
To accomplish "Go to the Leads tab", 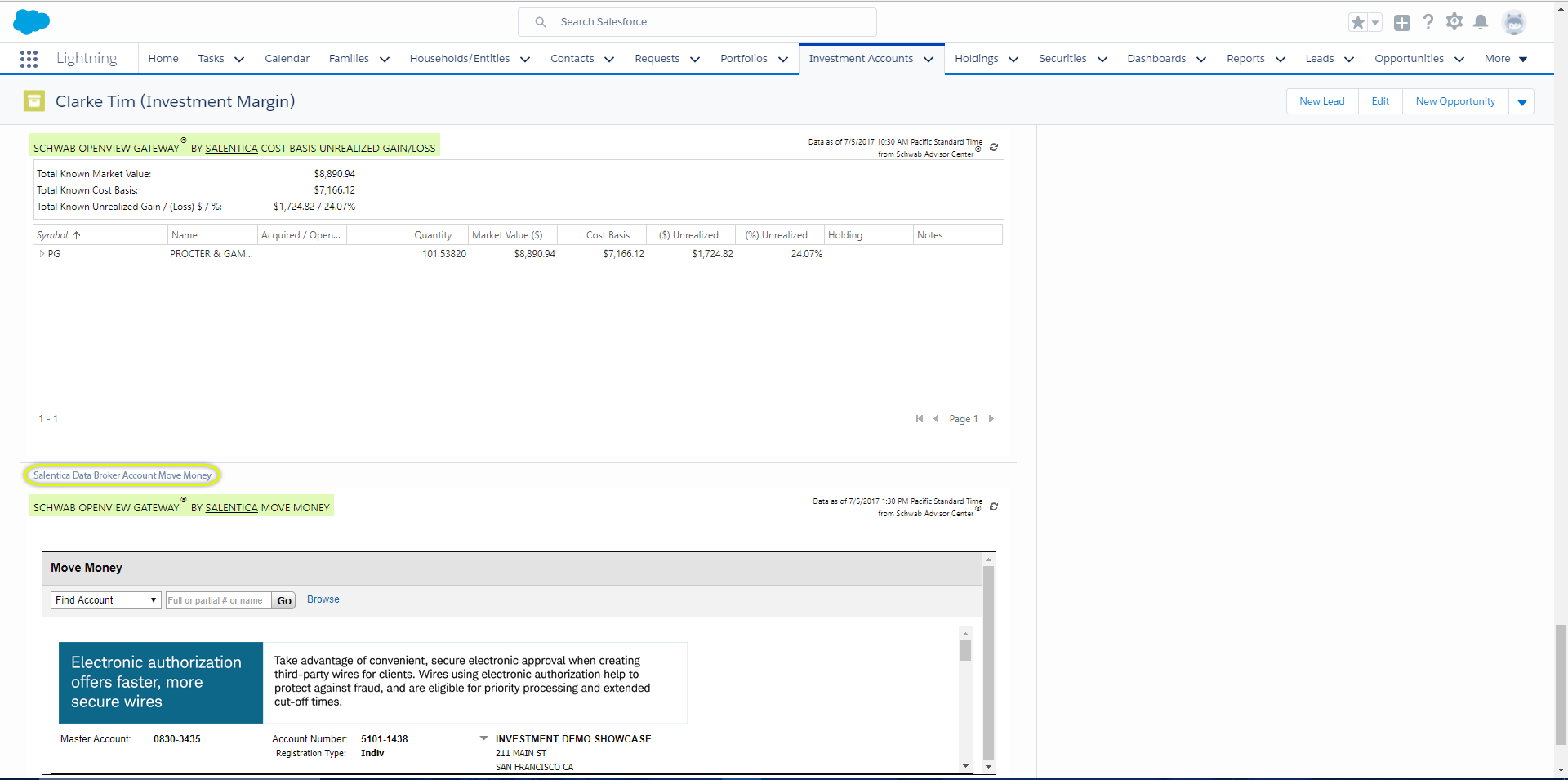I will 1319,59.
